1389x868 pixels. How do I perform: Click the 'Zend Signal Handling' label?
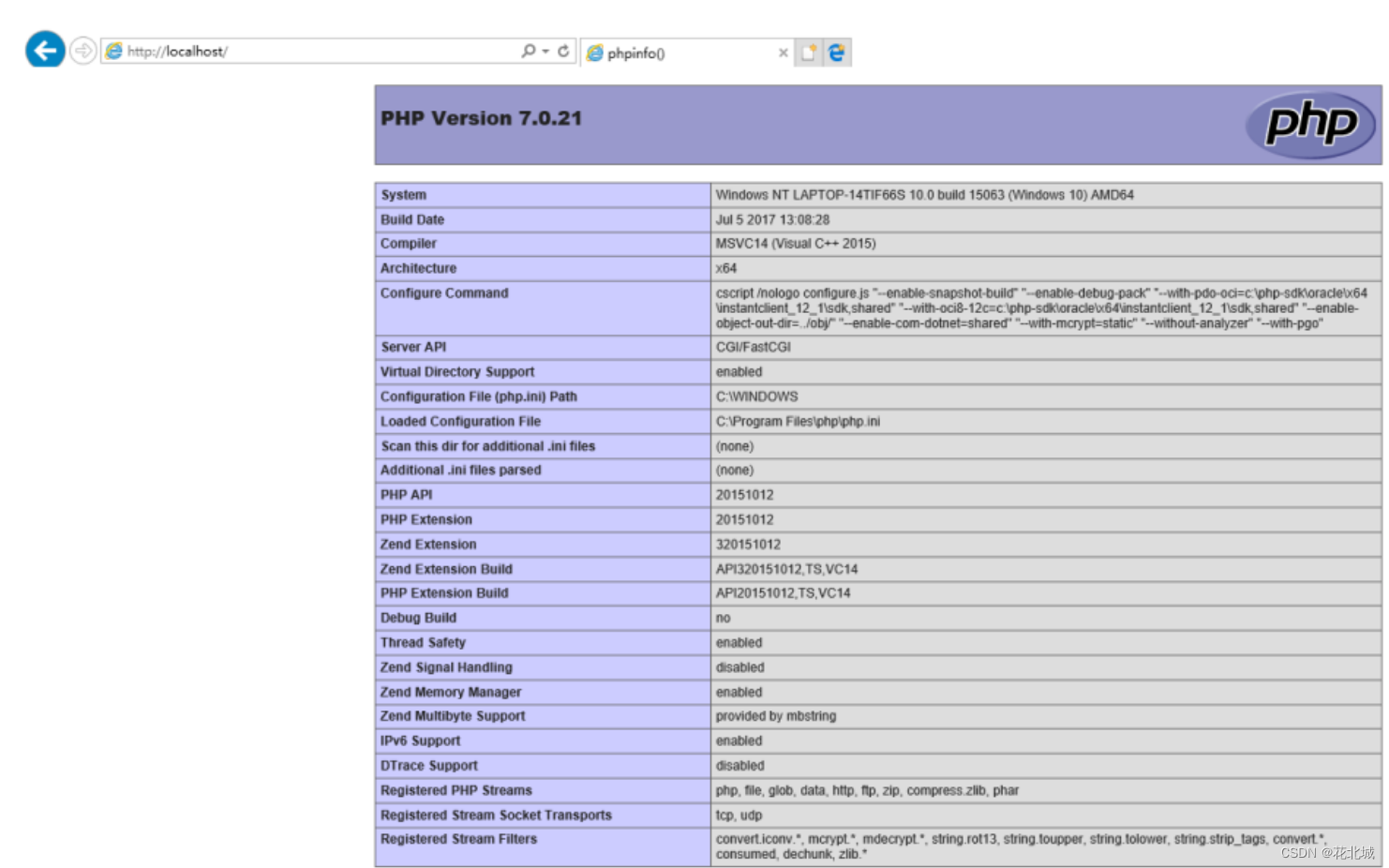[446, 667]
